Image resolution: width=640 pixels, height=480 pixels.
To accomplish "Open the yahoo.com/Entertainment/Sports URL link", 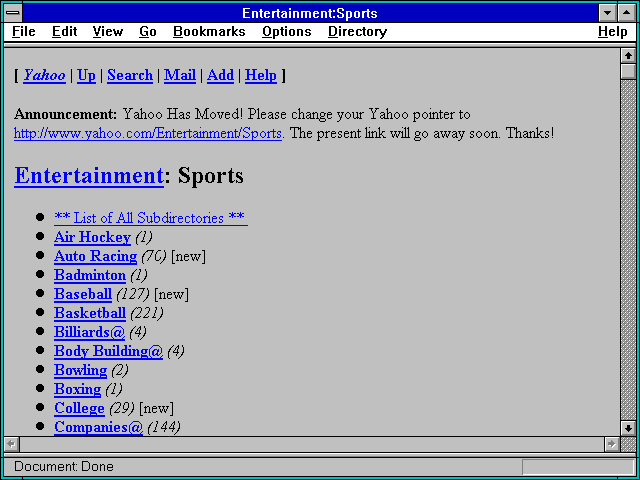I will 148,133.
